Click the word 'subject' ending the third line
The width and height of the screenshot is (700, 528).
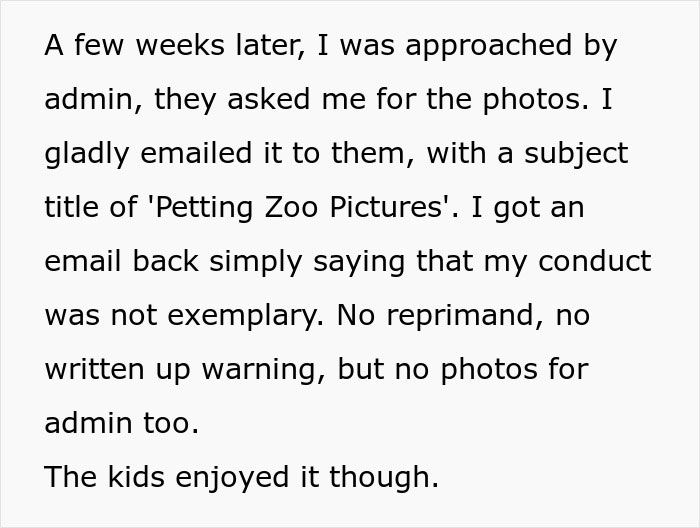pyautogui.click(x=576, y=154)
